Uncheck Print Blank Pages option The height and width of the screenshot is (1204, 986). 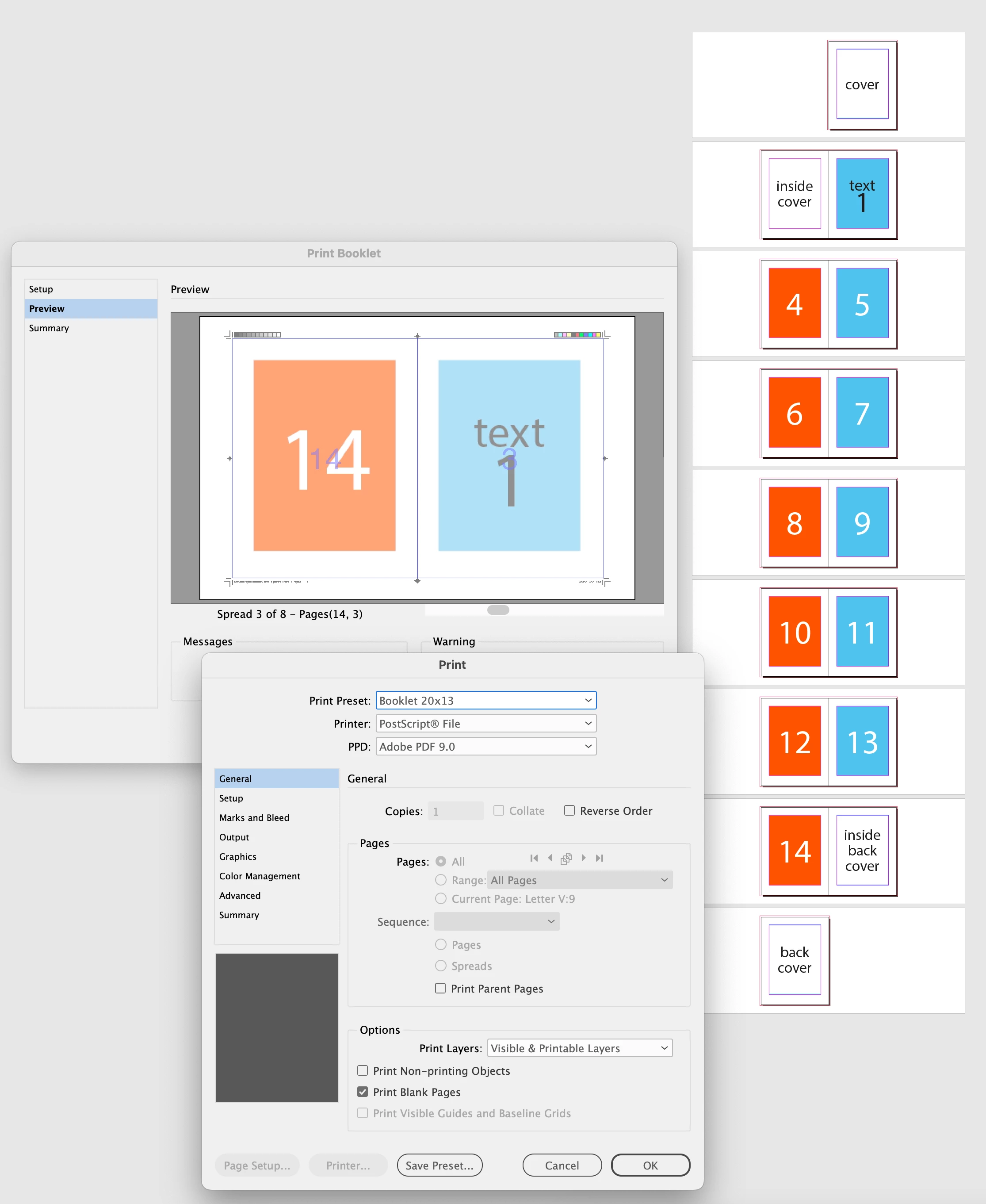pyautogui.click(x=363, y=1092)
